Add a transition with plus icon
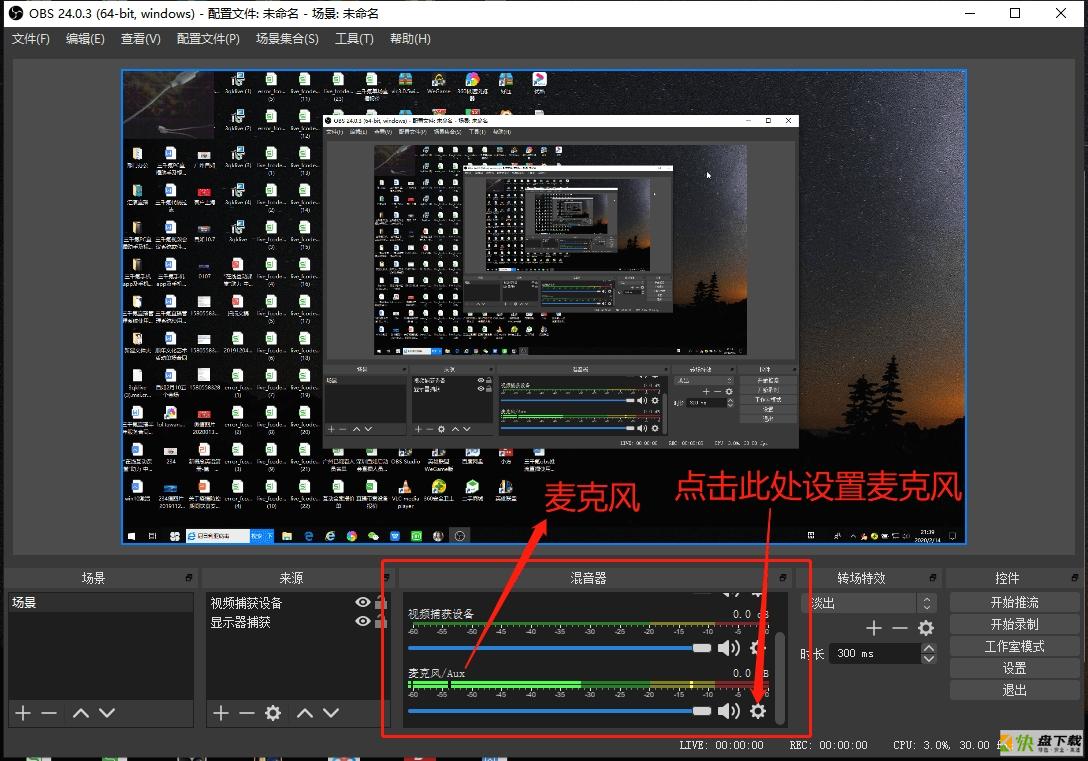Screen dimensions: 1088x761 click(874, 629)
